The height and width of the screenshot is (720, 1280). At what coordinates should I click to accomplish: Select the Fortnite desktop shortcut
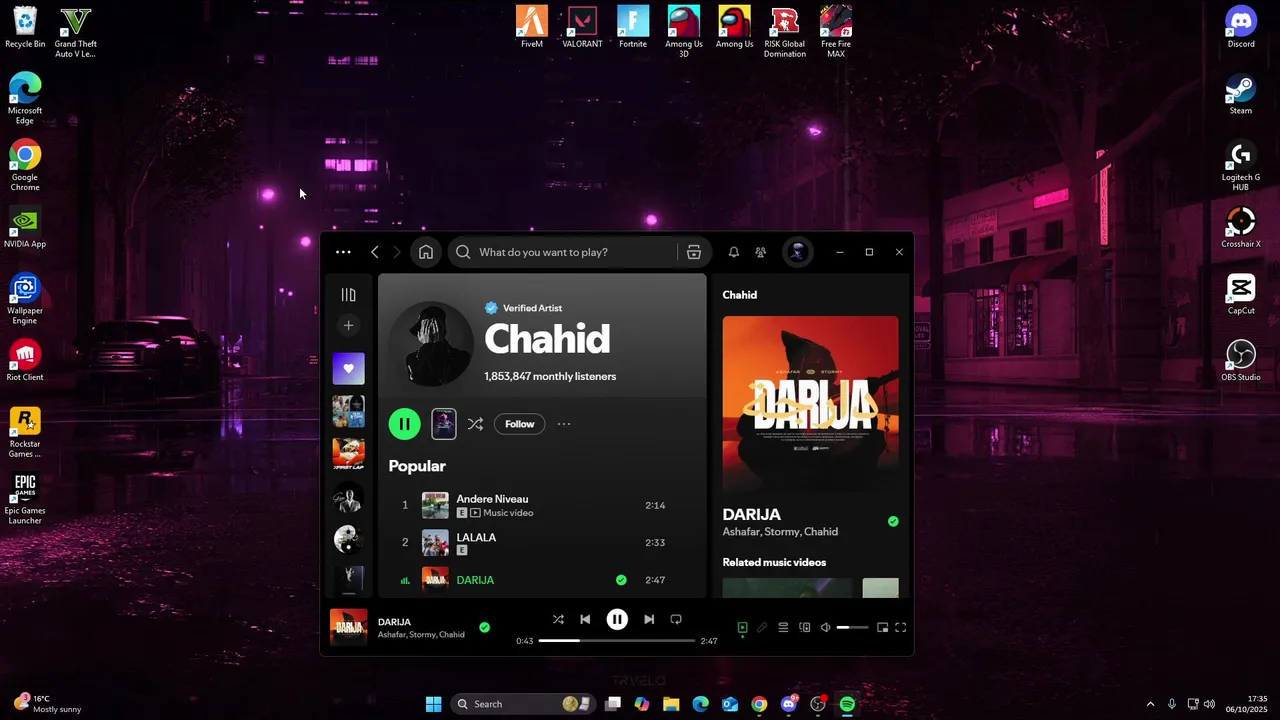[x=633, y=28]
